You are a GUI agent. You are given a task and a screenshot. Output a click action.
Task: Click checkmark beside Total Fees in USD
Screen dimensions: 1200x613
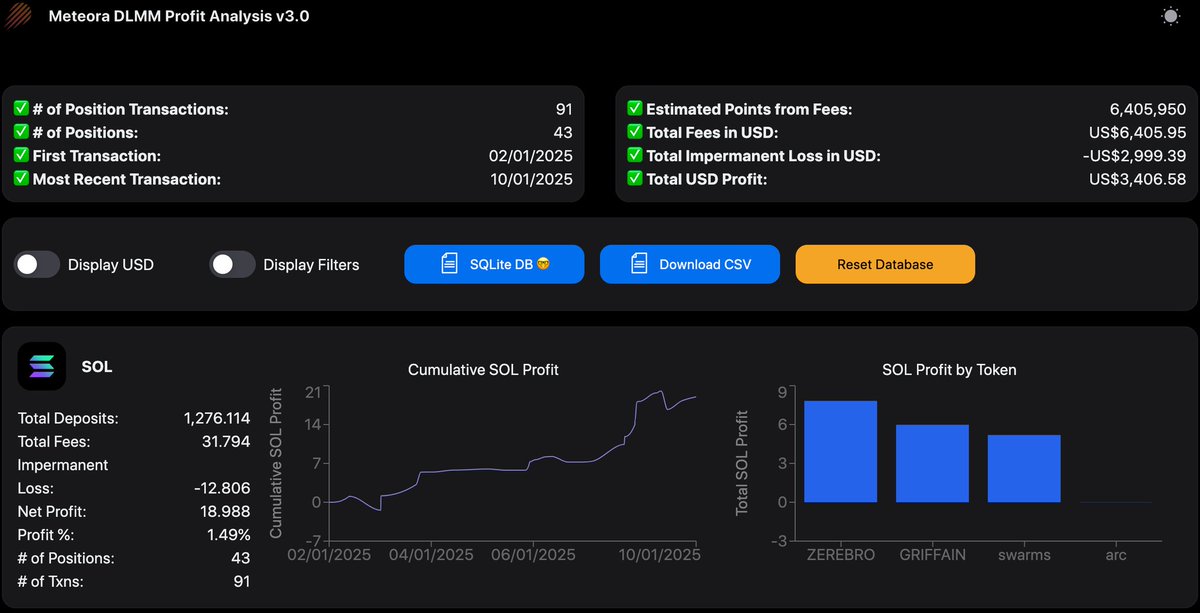[635, 132]
